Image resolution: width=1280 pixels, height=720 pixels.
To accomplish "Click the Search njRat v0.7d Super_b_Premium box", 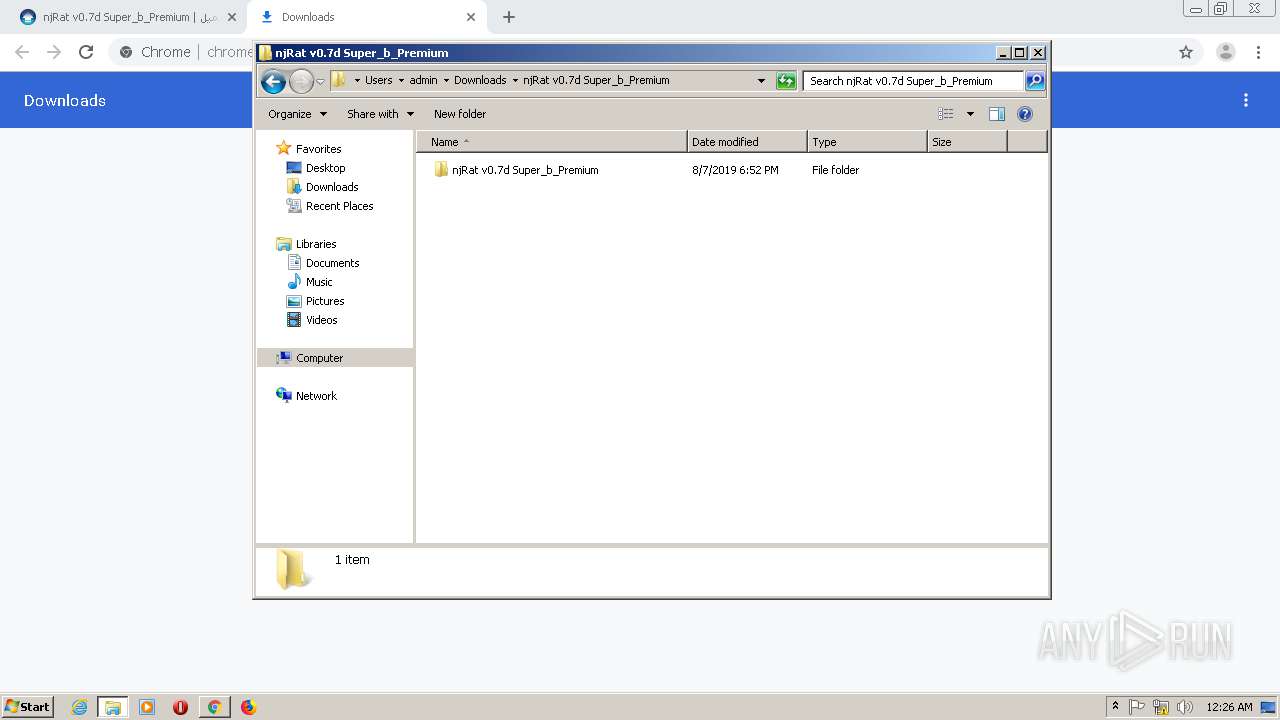I will tap(914, 81).
